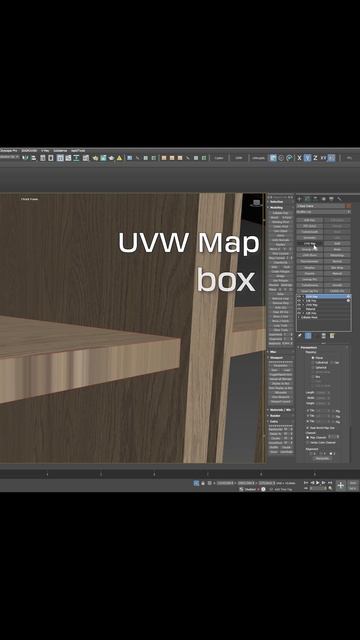Select the Cylindrical mapping radio button
The image size is (360, 640).
tap(313, 362)
